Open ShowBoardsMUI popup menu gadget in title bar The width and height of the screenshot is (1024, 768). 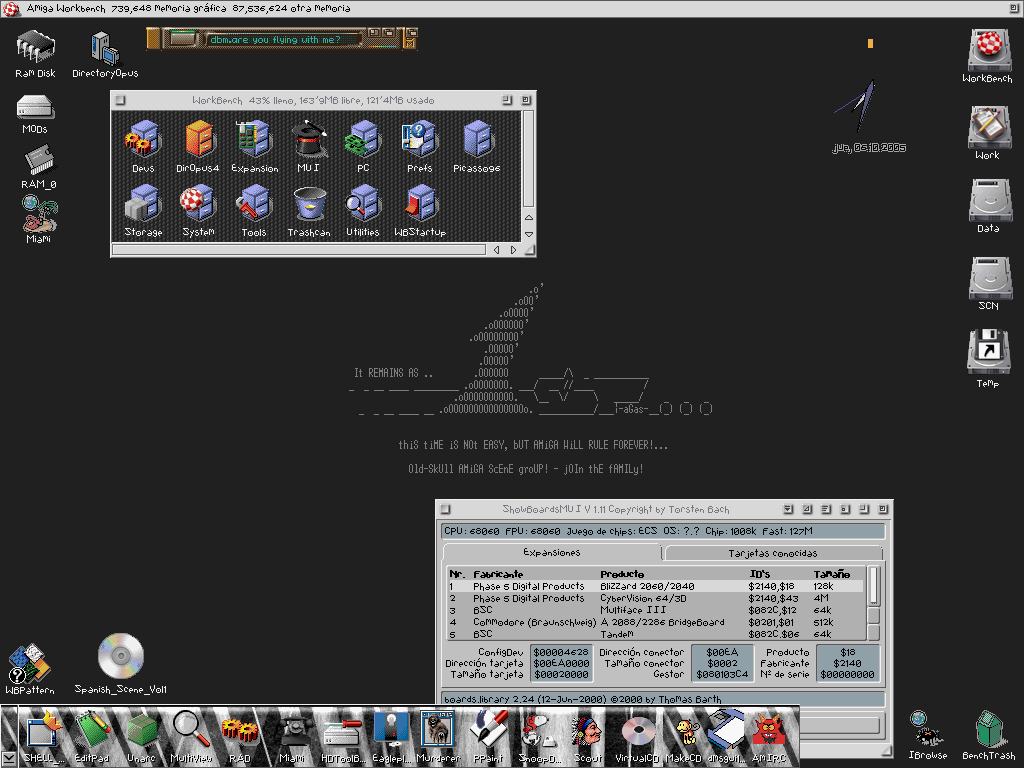pos(788,509)
